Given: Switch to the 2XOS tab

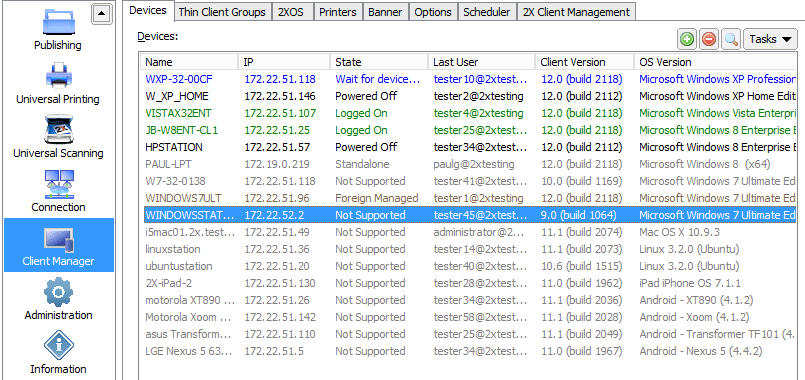Looking at the screenshot, I should 292,12.
